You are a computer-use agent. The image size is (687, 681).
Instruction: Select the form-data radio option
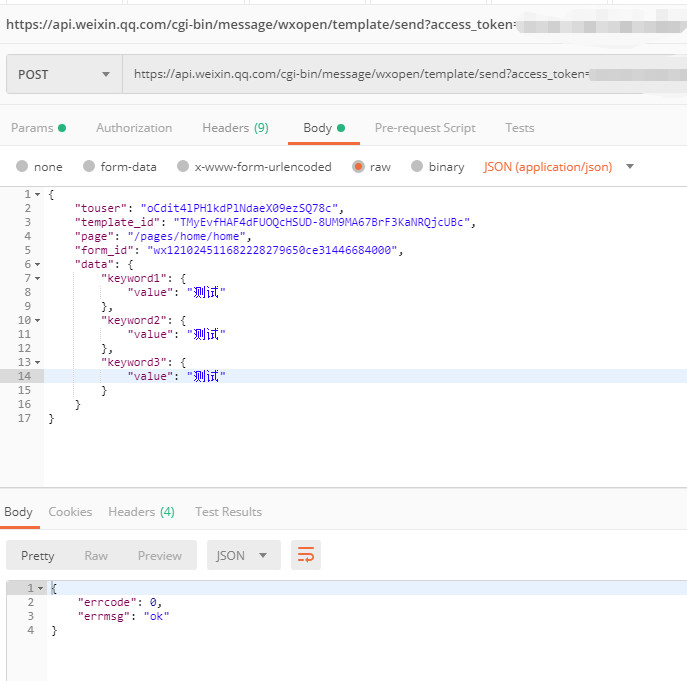click(89, 167)
